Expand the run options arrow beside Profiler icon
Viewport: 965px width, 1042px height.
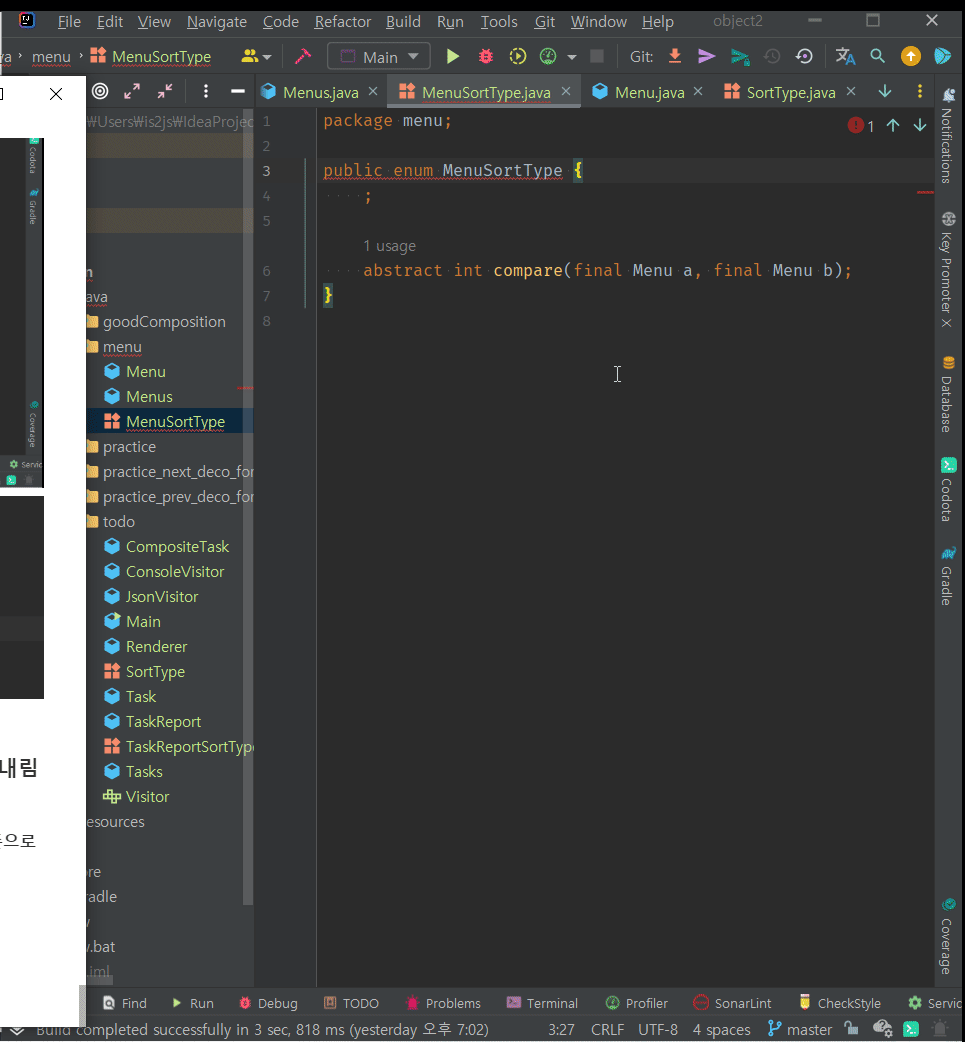click(572, 57)
